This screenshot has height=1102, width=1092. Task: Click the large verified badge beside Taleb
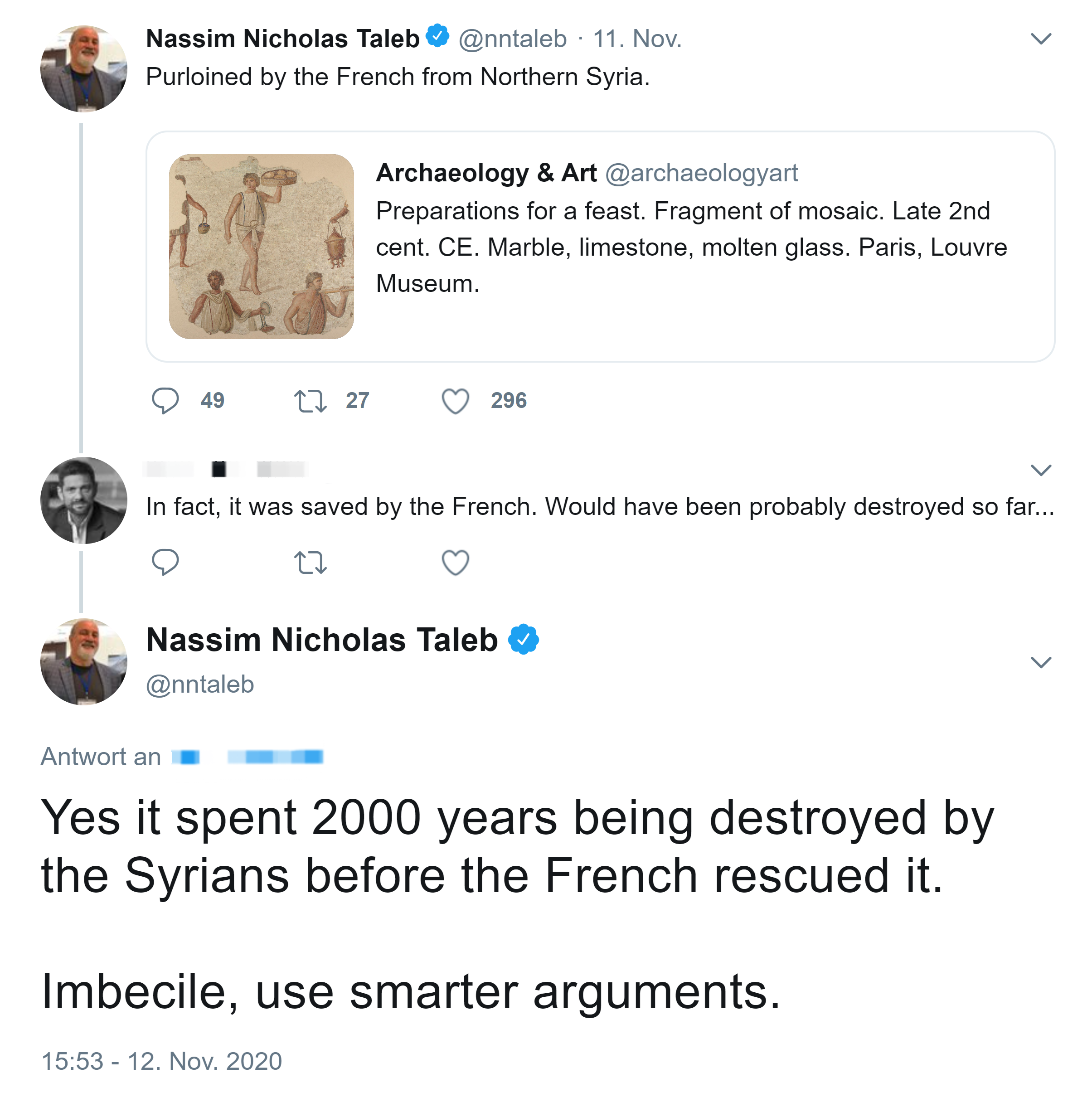coord(523,639)
